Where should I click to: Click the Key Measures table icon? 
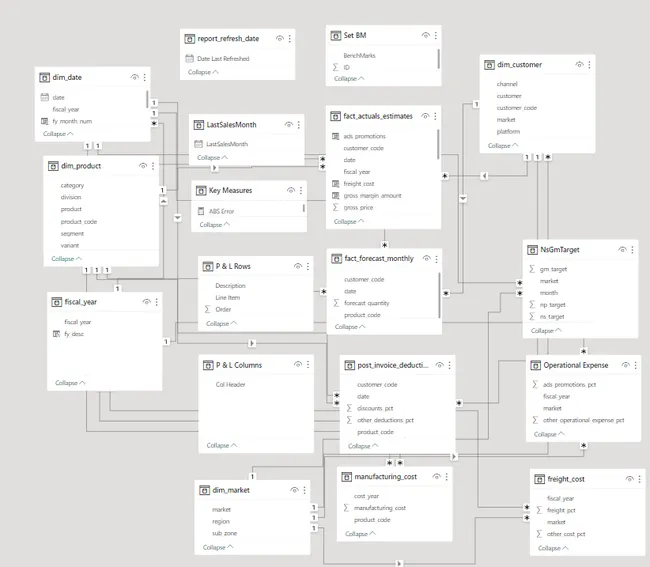pyautogui.click(x=201, y=191)
